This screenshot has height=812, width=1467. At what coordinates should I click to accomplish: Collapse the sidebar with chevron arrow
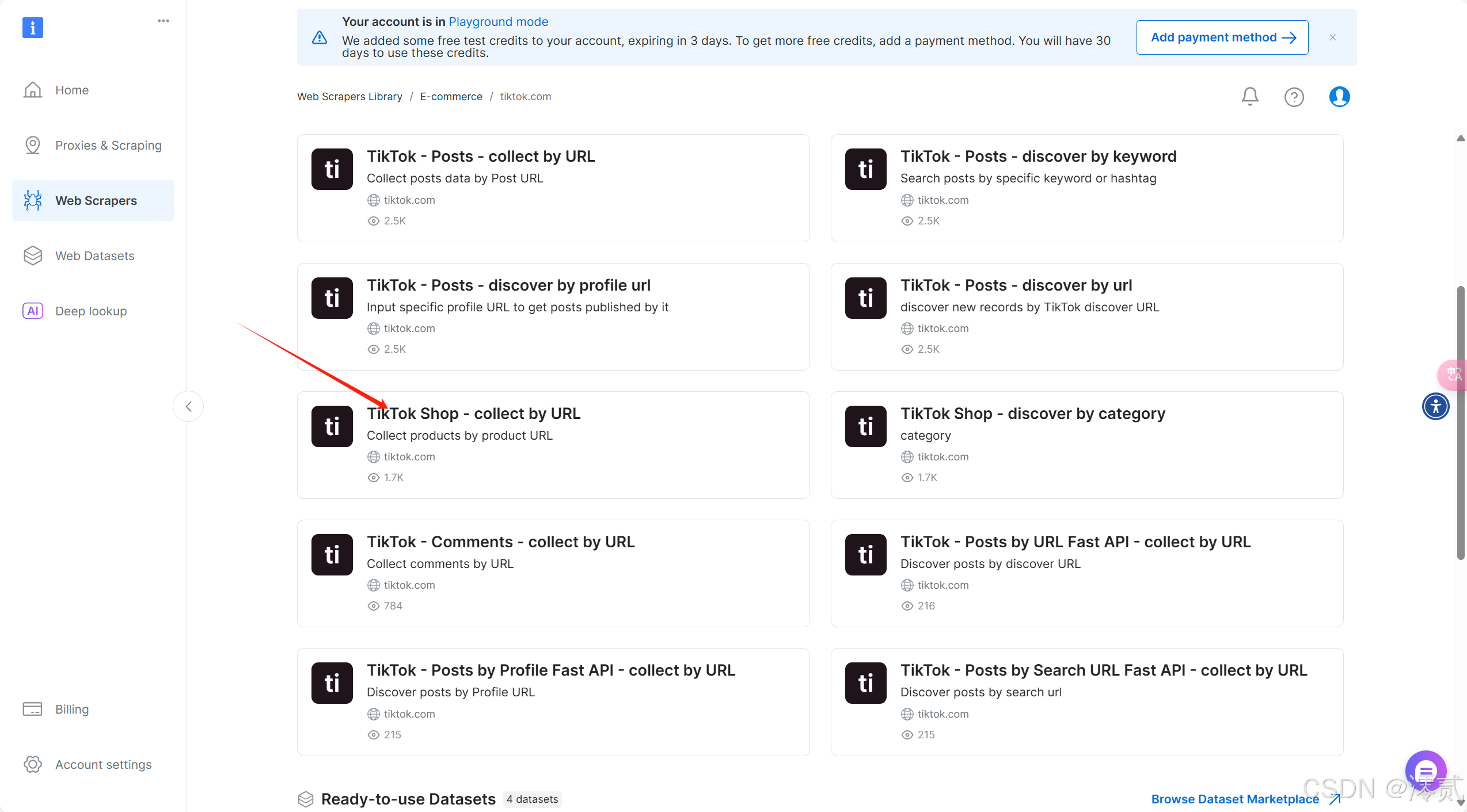click(x=188, y=406)
